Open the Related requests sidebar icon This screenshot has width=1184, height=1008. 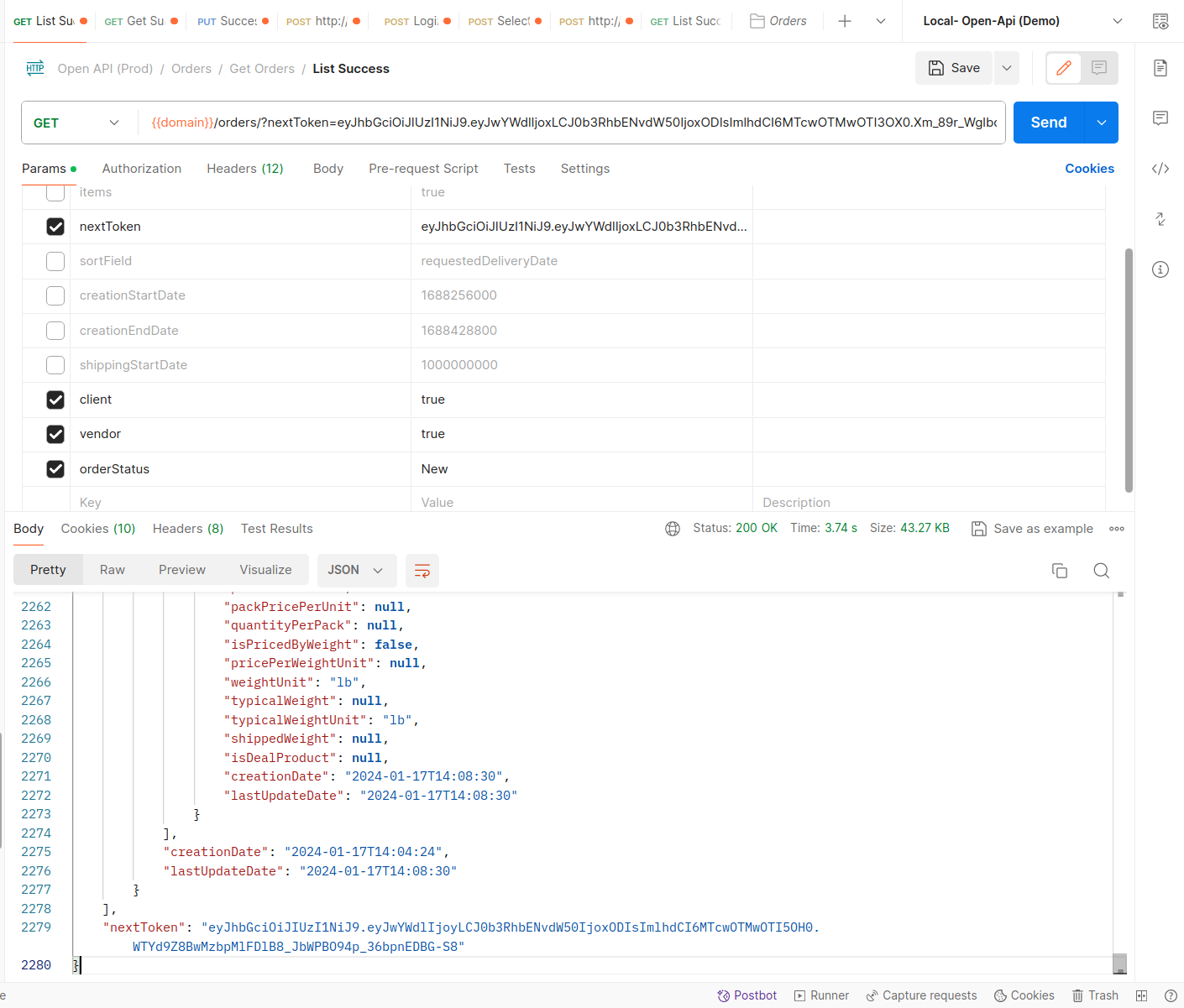pos(1160,219)
